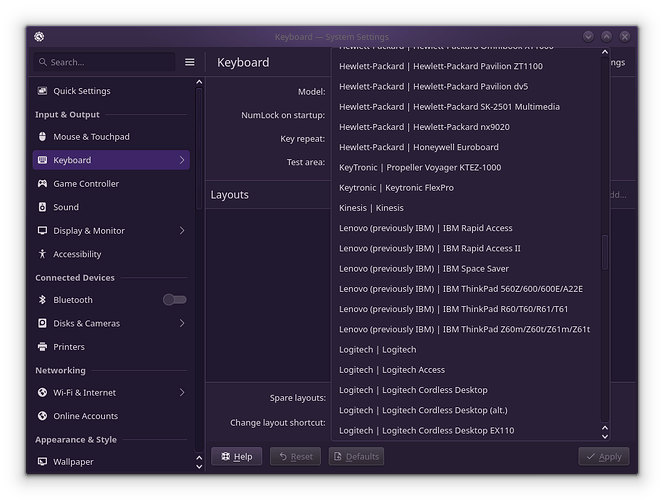Click the Mouse & Touchpad icon
The image size is (664, 500).
[x=42, y=136]
